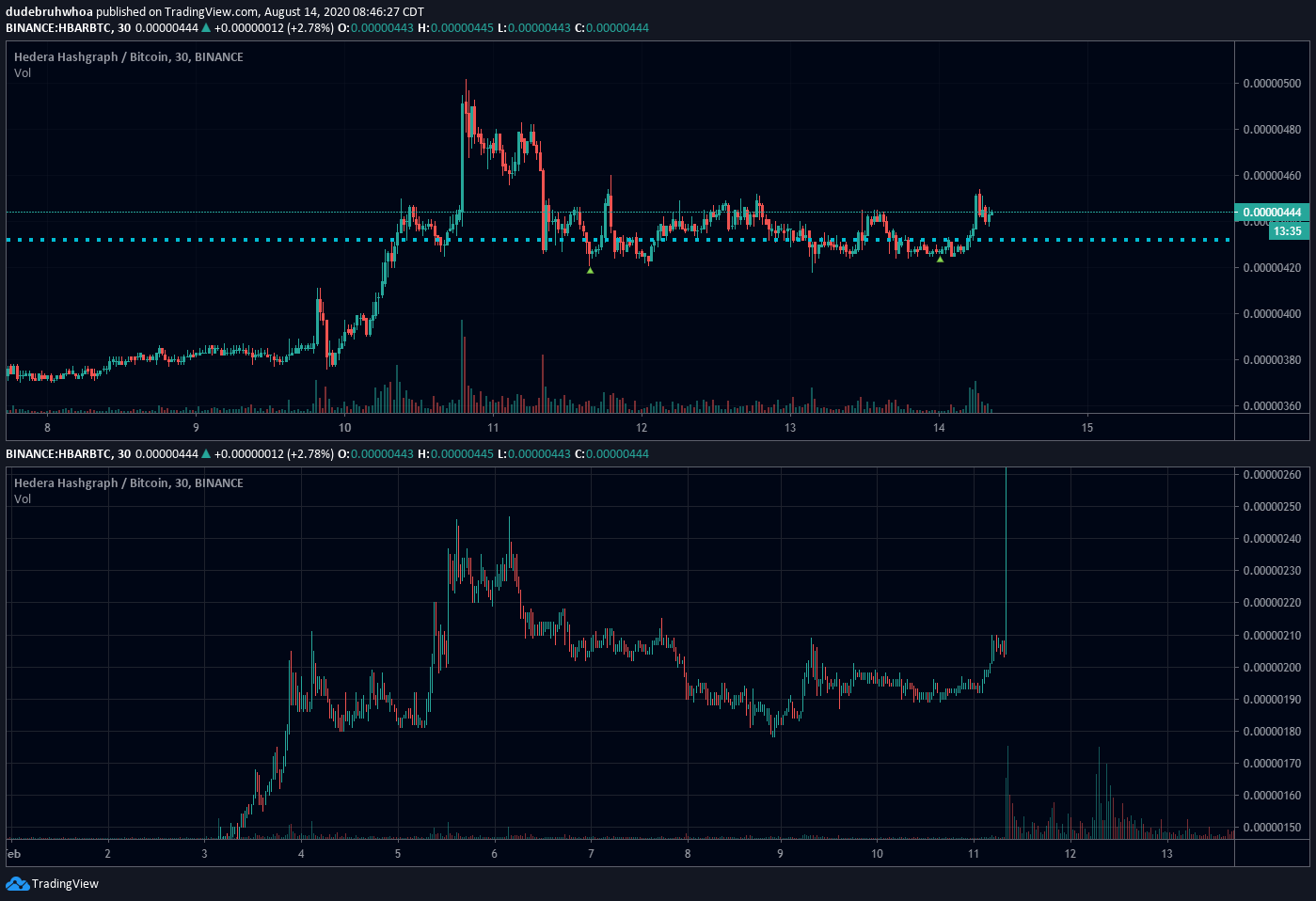1316x901 pixels.
Task: Click date 3 on the lower chart time axis
Action: (204, 854)
